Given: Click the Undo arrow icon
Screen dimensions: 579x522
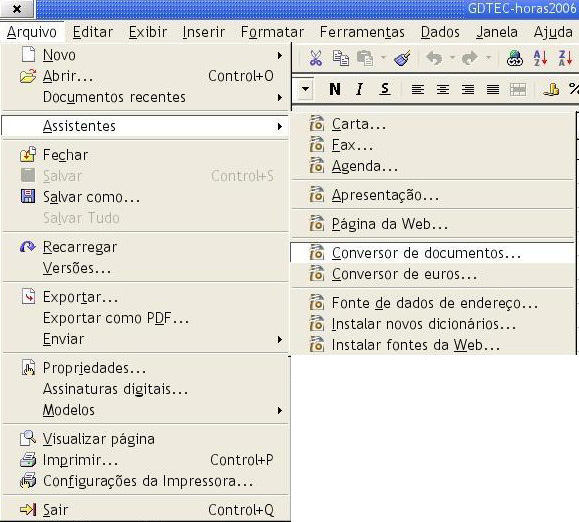Looking at the screenshot, I should pos(434,58).
